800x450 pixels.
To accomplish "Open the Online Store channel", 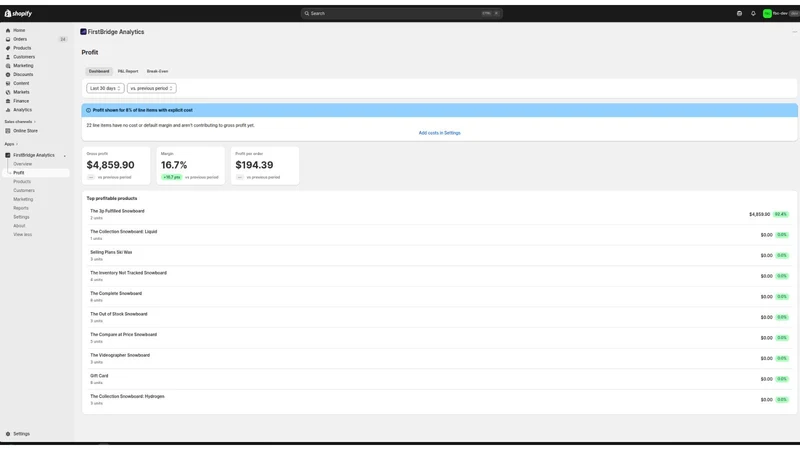I will pos(25,131).
